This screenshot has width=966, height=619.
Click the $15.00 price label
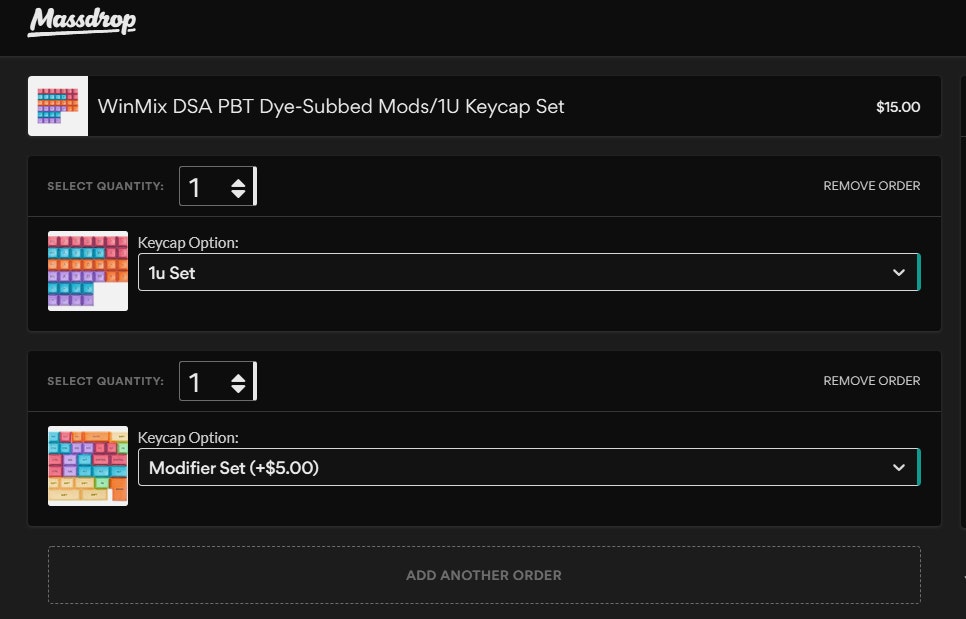[x=897, y=107]
